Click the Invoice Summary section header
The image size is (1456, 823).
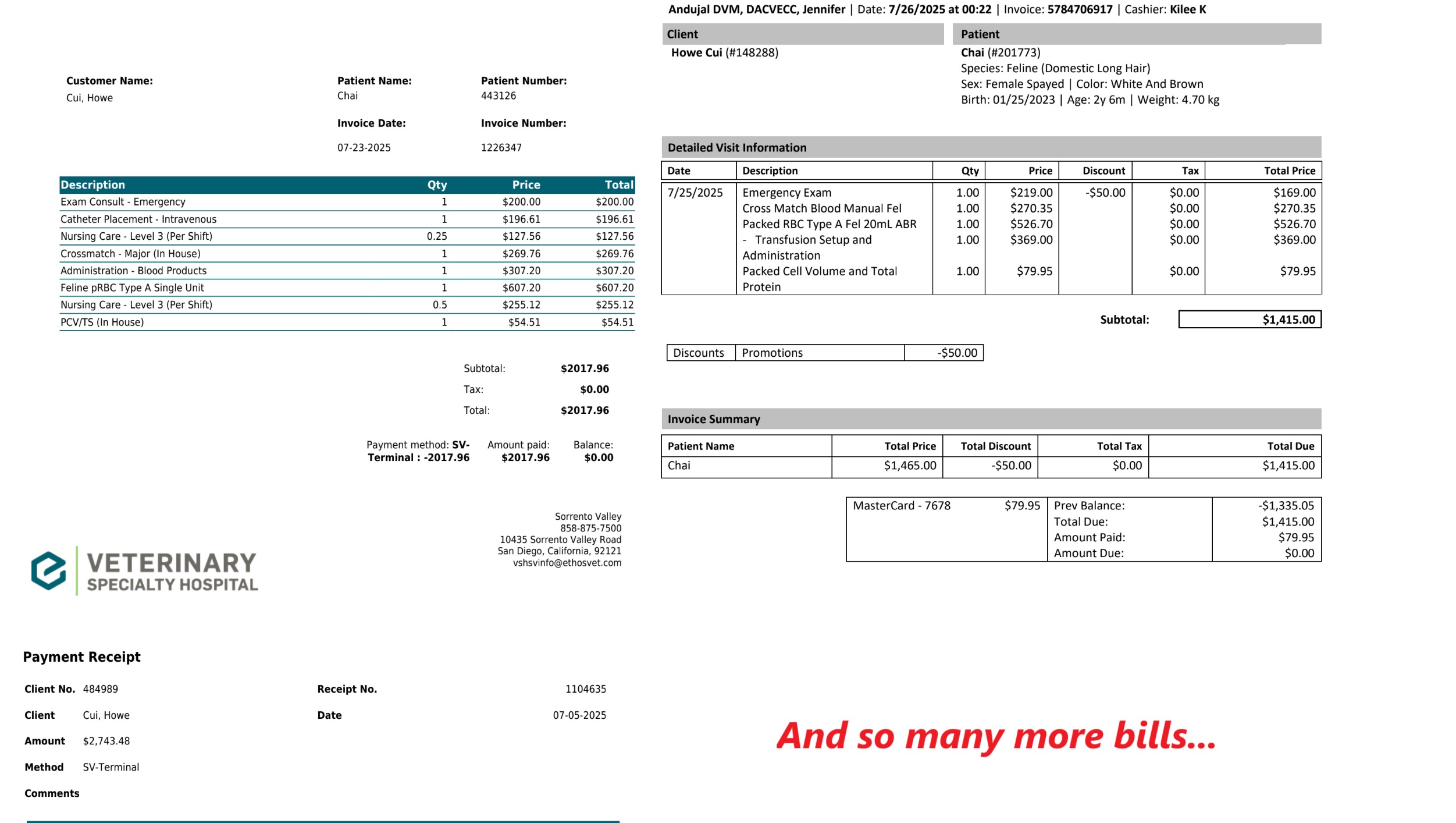pos(713,419)
